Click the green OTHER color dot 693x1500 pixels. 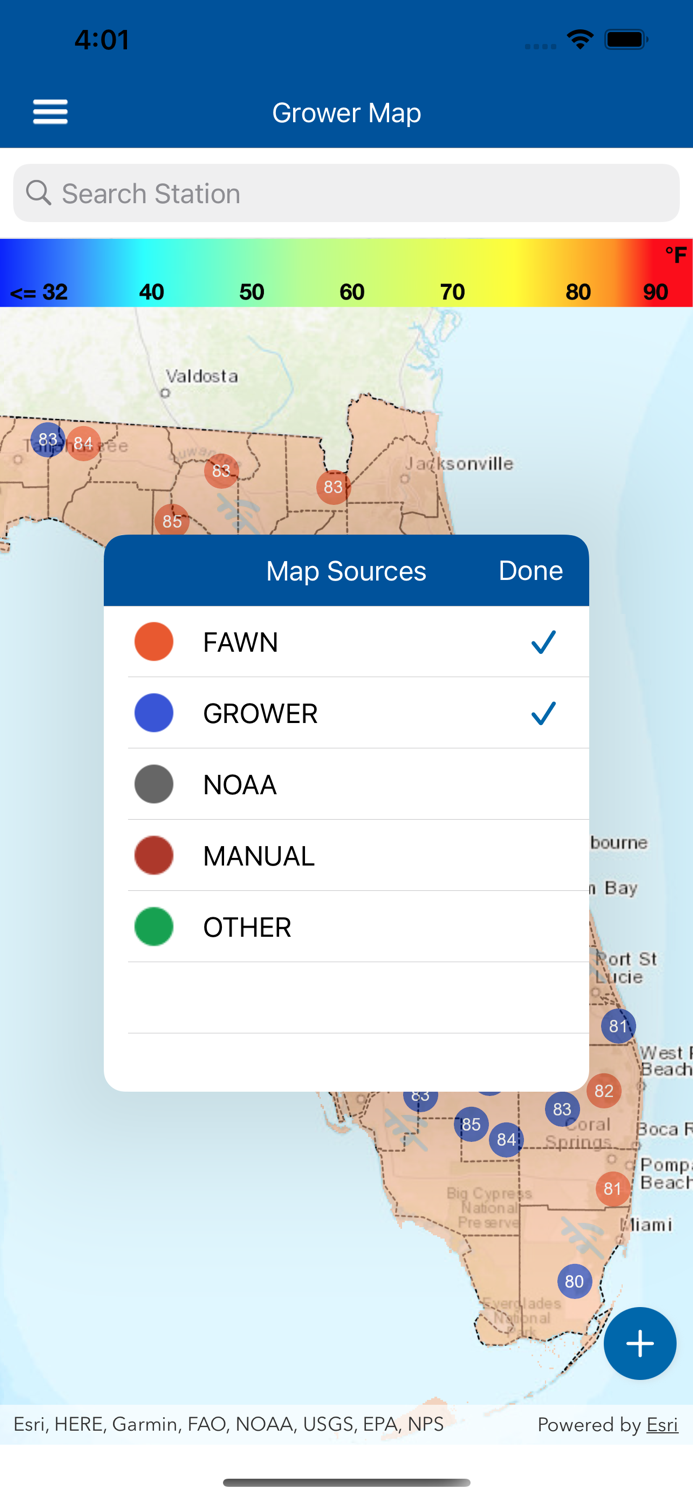(154, 927)
